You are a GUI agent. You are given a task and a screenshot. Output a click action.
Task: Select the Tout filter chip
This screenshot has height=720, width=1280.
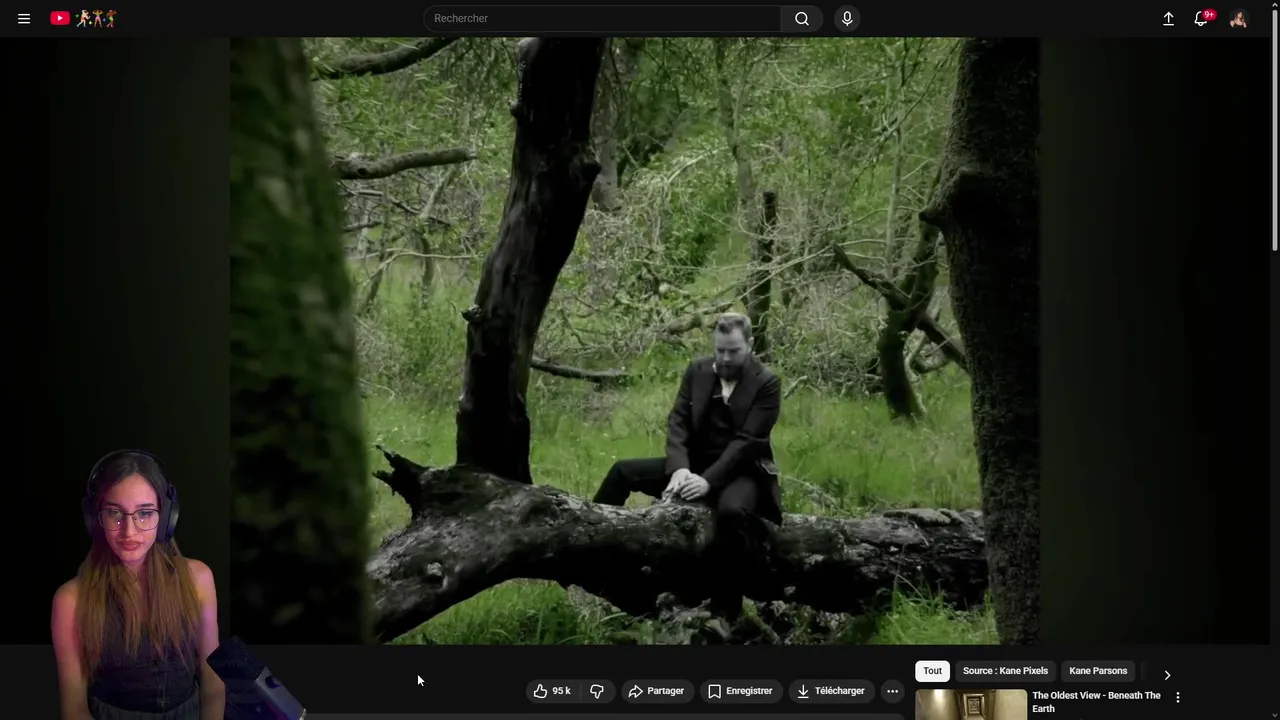[x=932, y=671]
